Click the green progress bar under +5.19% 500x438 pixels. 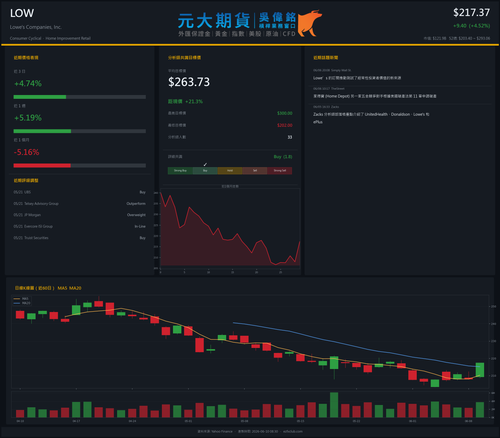[42, 131]
